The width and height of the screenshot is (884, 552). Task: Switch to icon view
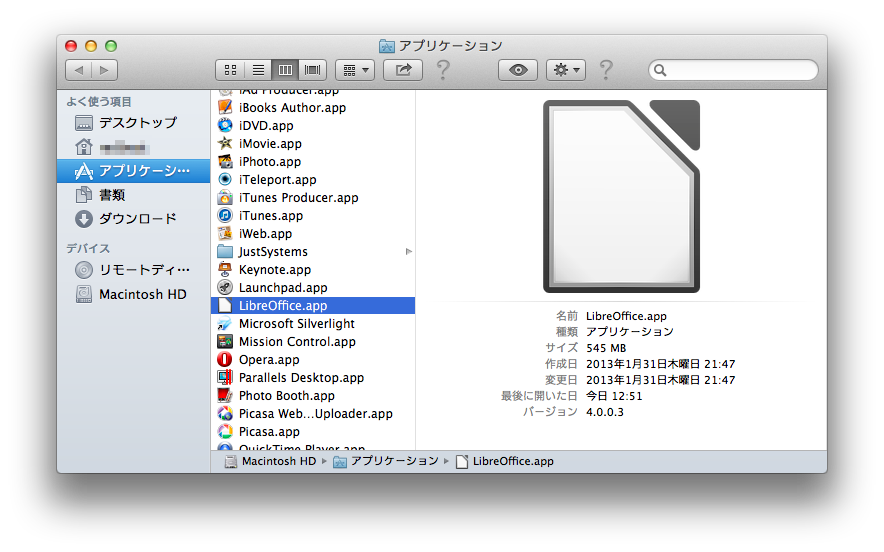[x=230, y=70]
